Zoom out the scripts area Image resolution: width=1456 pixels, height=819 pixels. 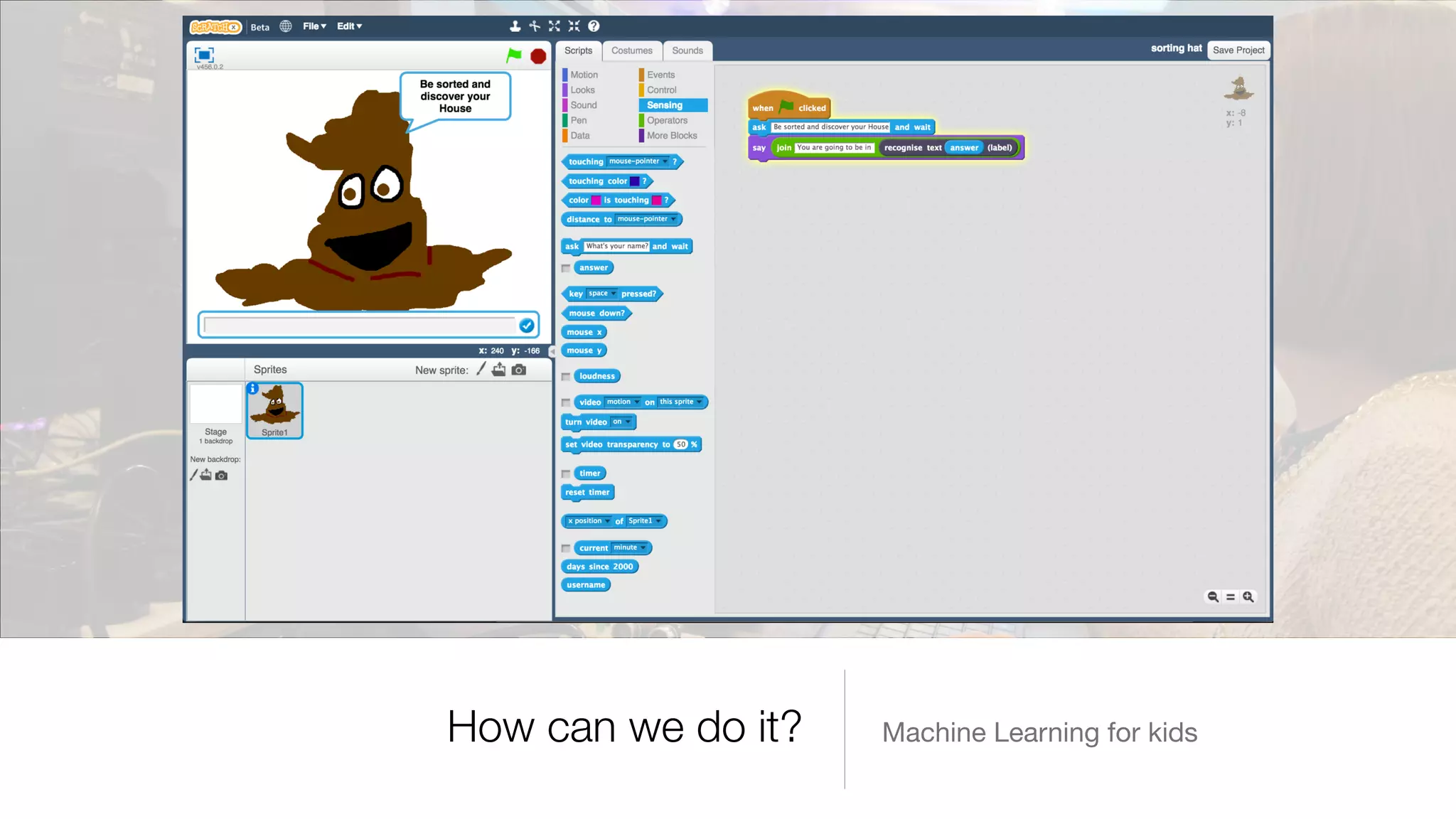pos(1213,597)
